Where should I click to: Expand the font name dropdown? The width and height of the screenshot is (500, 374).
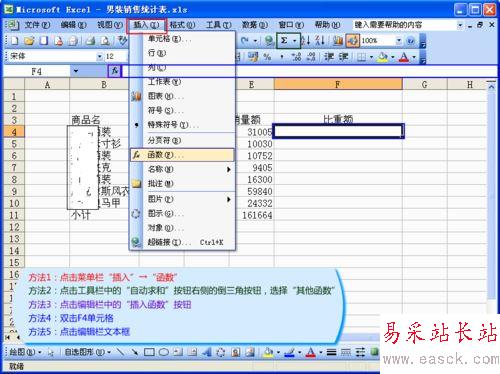(x=99, y=57)
